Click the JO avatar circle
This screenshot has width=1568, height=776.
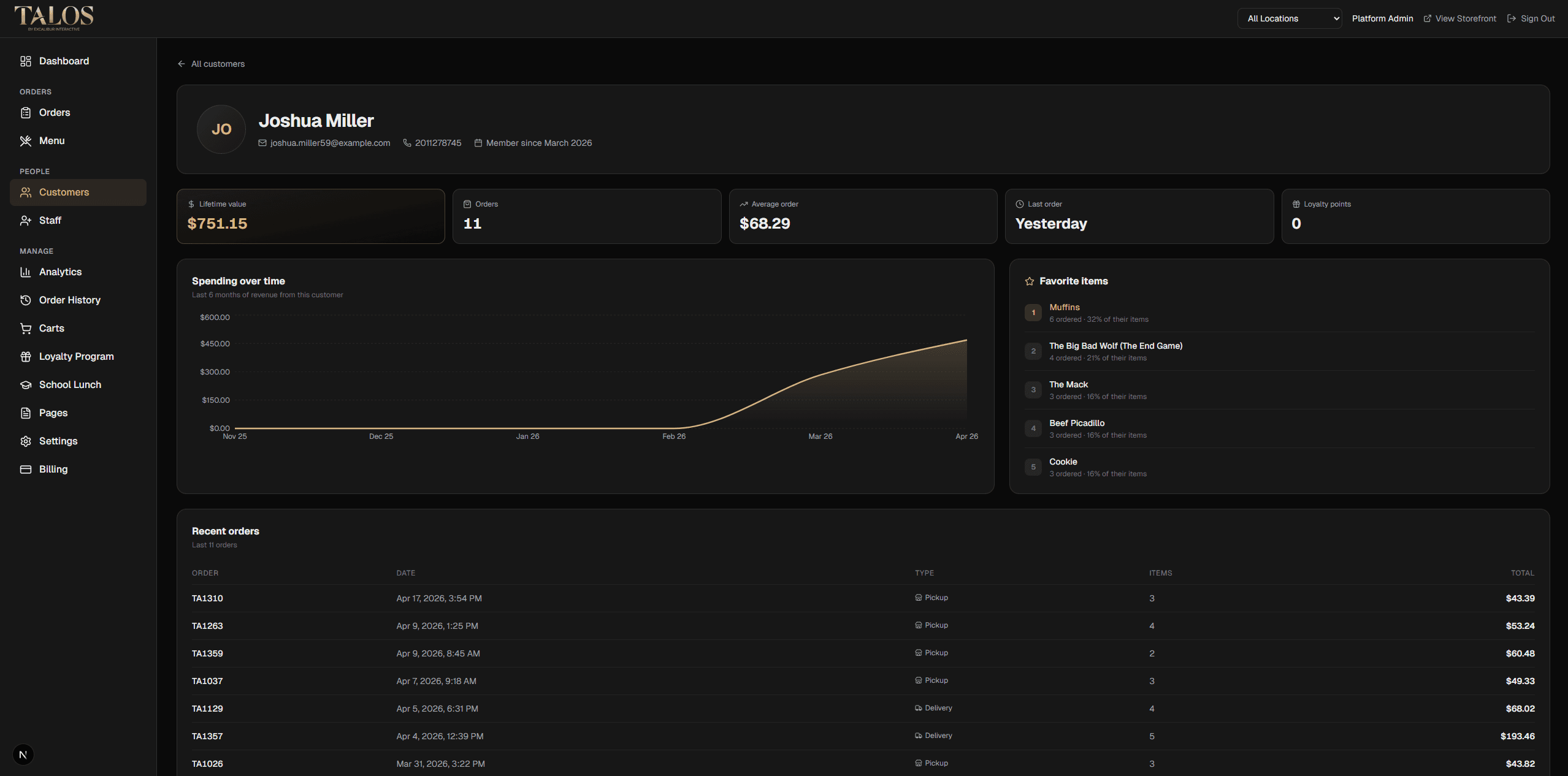coord(221,129)
